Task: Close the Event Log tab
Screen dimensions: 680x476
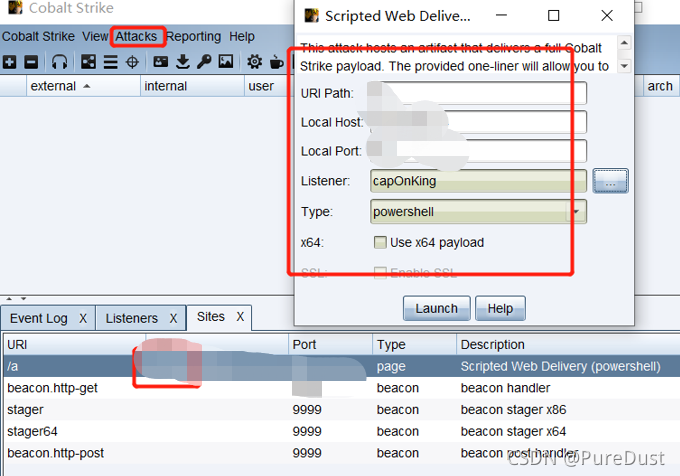Action: 83,319
